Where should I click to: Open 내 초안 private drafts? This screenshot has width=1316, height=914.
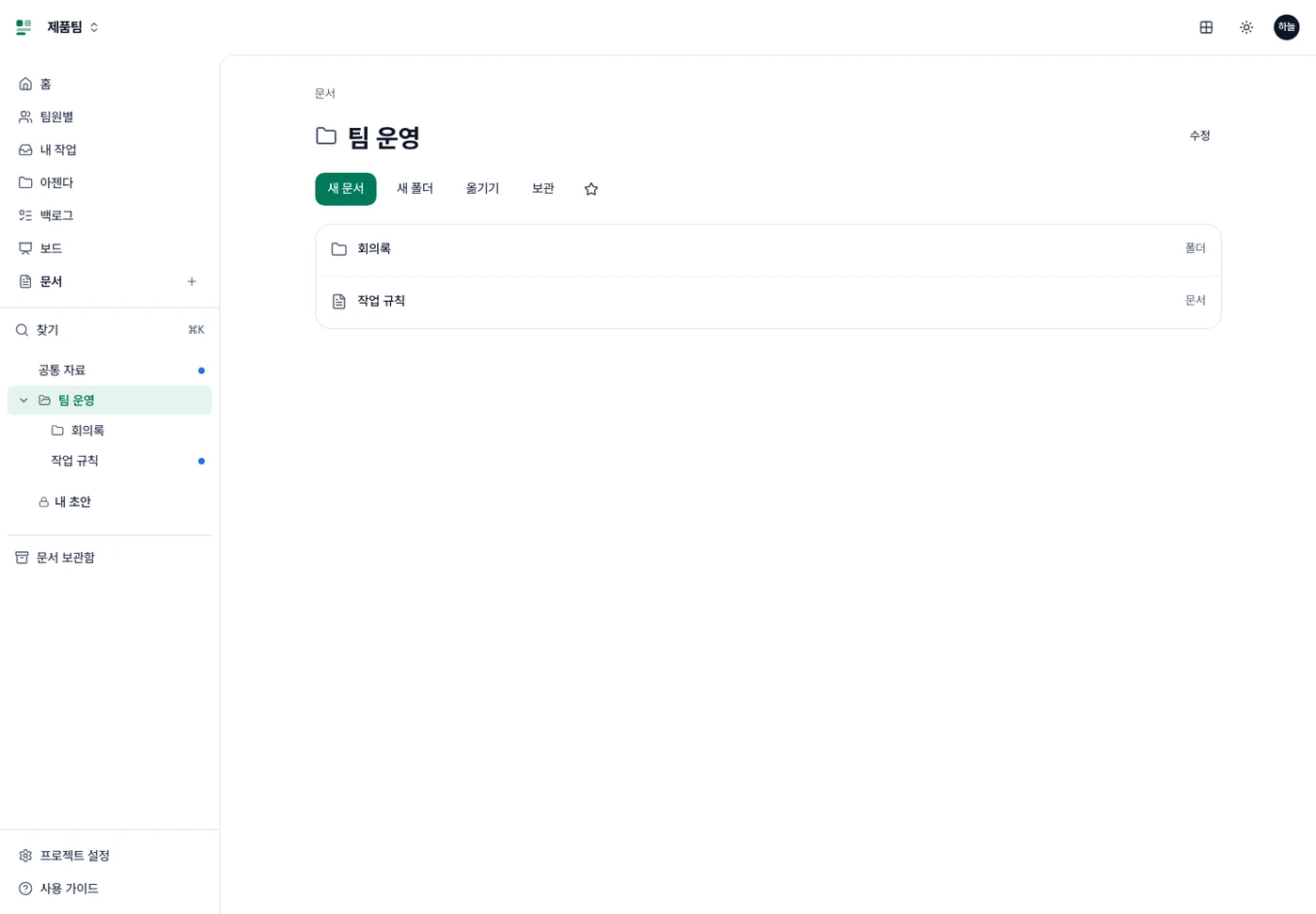click(109, 502)
